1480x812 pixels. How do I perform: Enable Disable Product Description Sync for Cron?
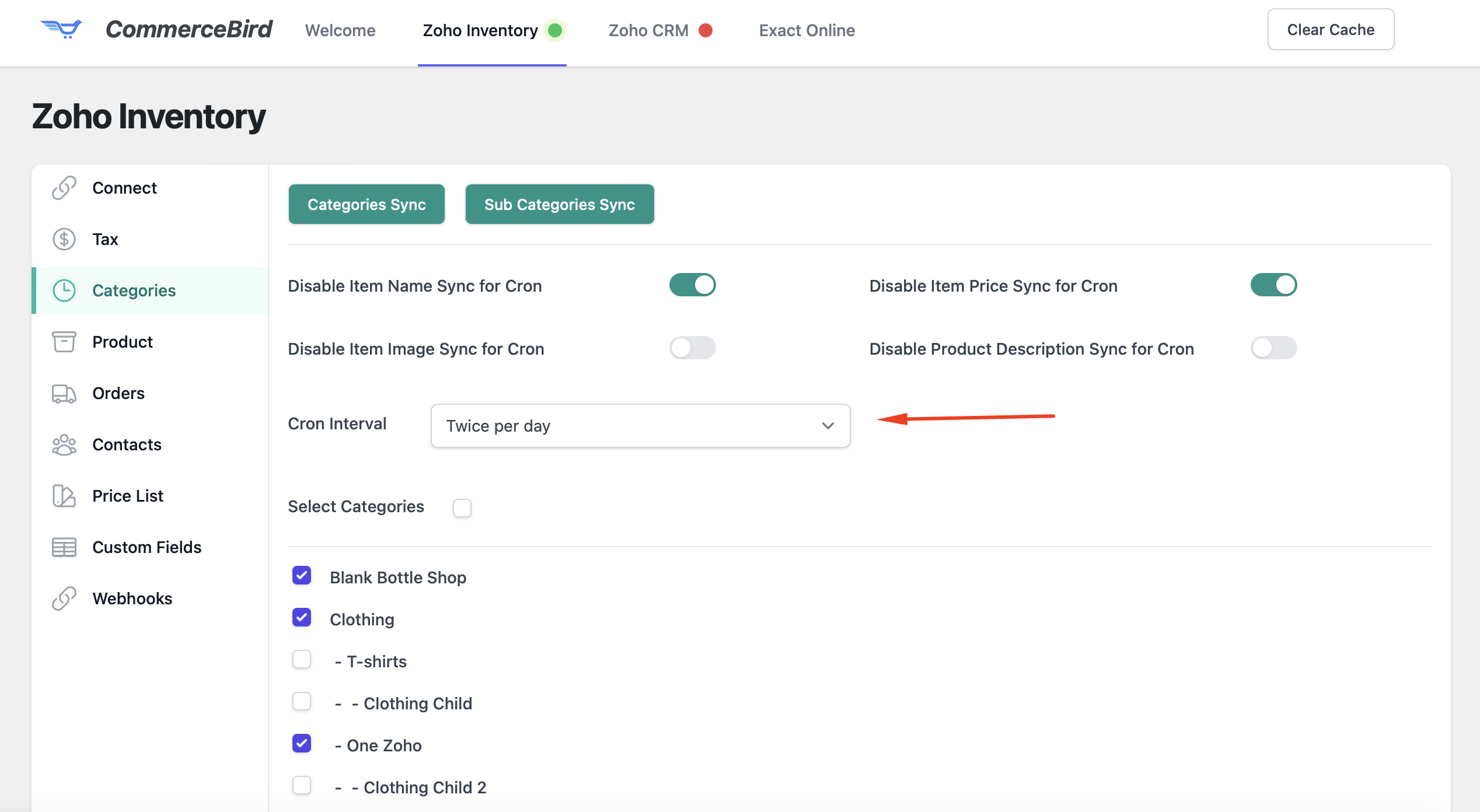tap(1274, 348)
